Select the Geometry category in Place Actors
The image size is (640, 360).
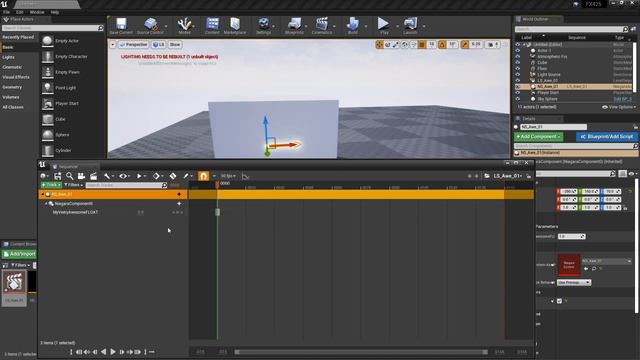click(12, 87)
